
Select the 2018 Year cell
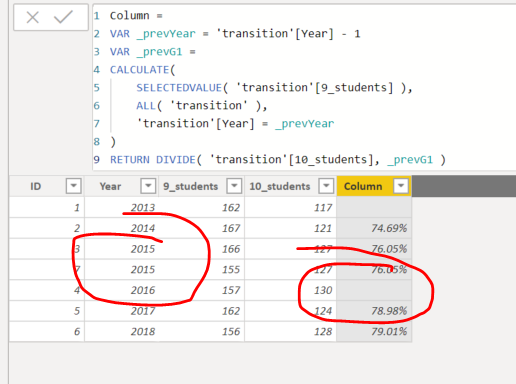pos(121,331)
